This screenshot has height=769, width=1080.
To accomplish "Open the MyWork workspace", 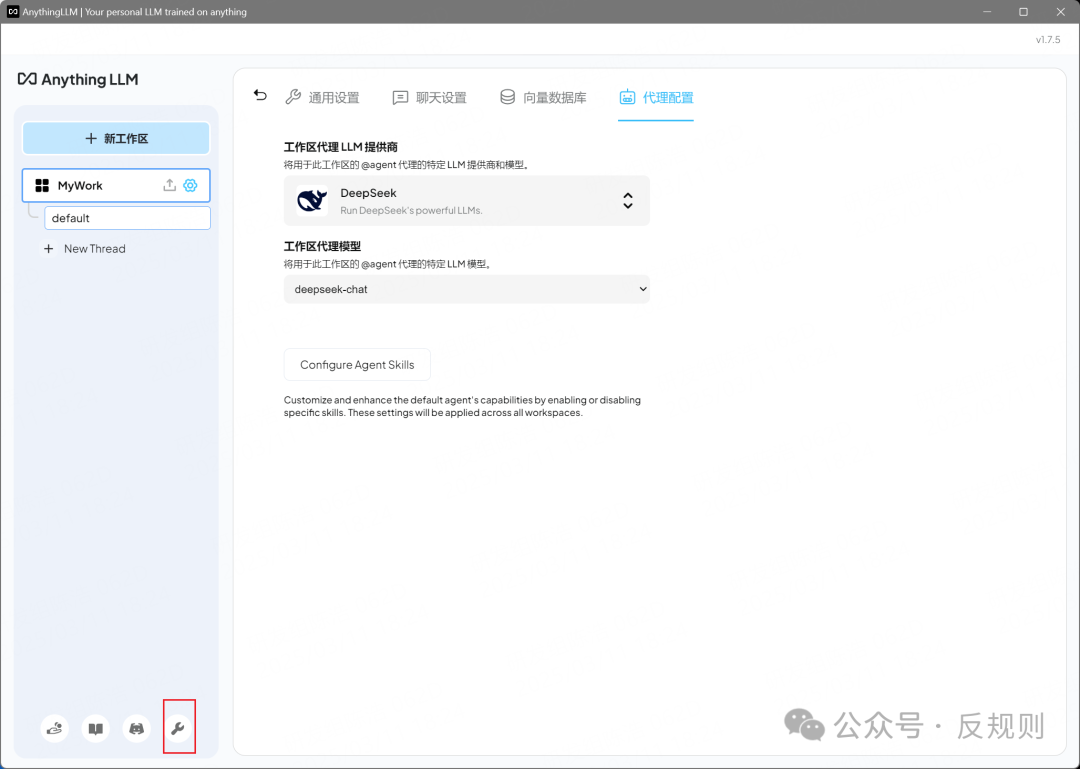I will [x=116, y=185].
